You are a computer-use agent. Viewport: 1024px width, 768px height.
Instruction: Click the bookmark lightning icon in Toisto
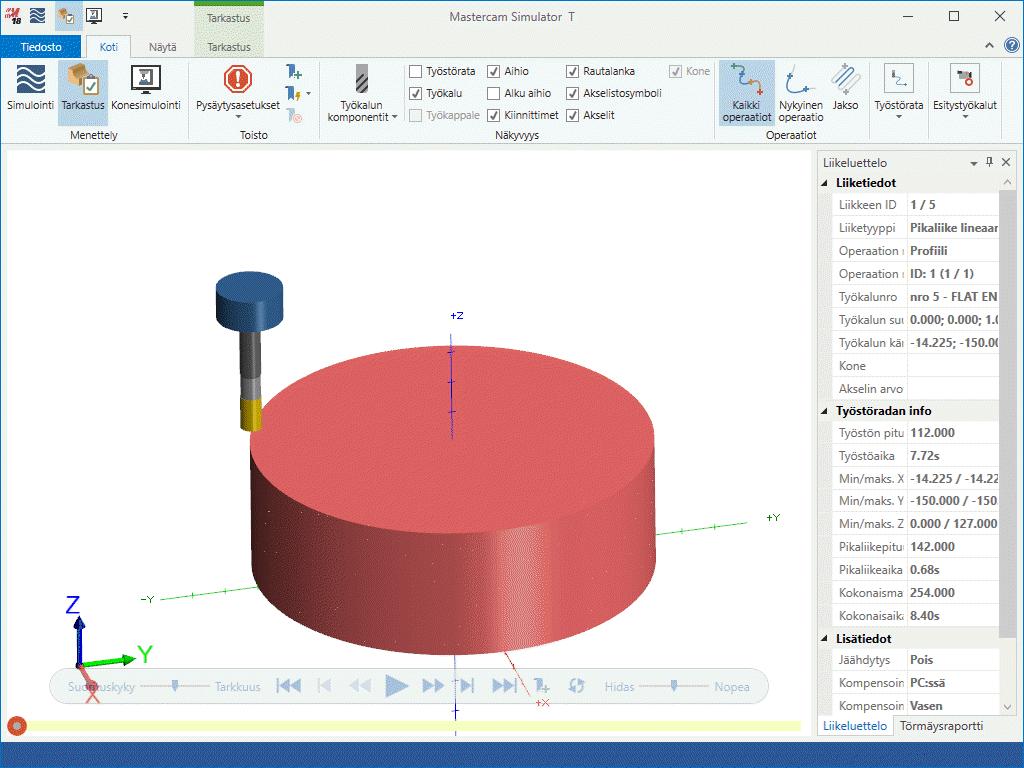(293, 94)
